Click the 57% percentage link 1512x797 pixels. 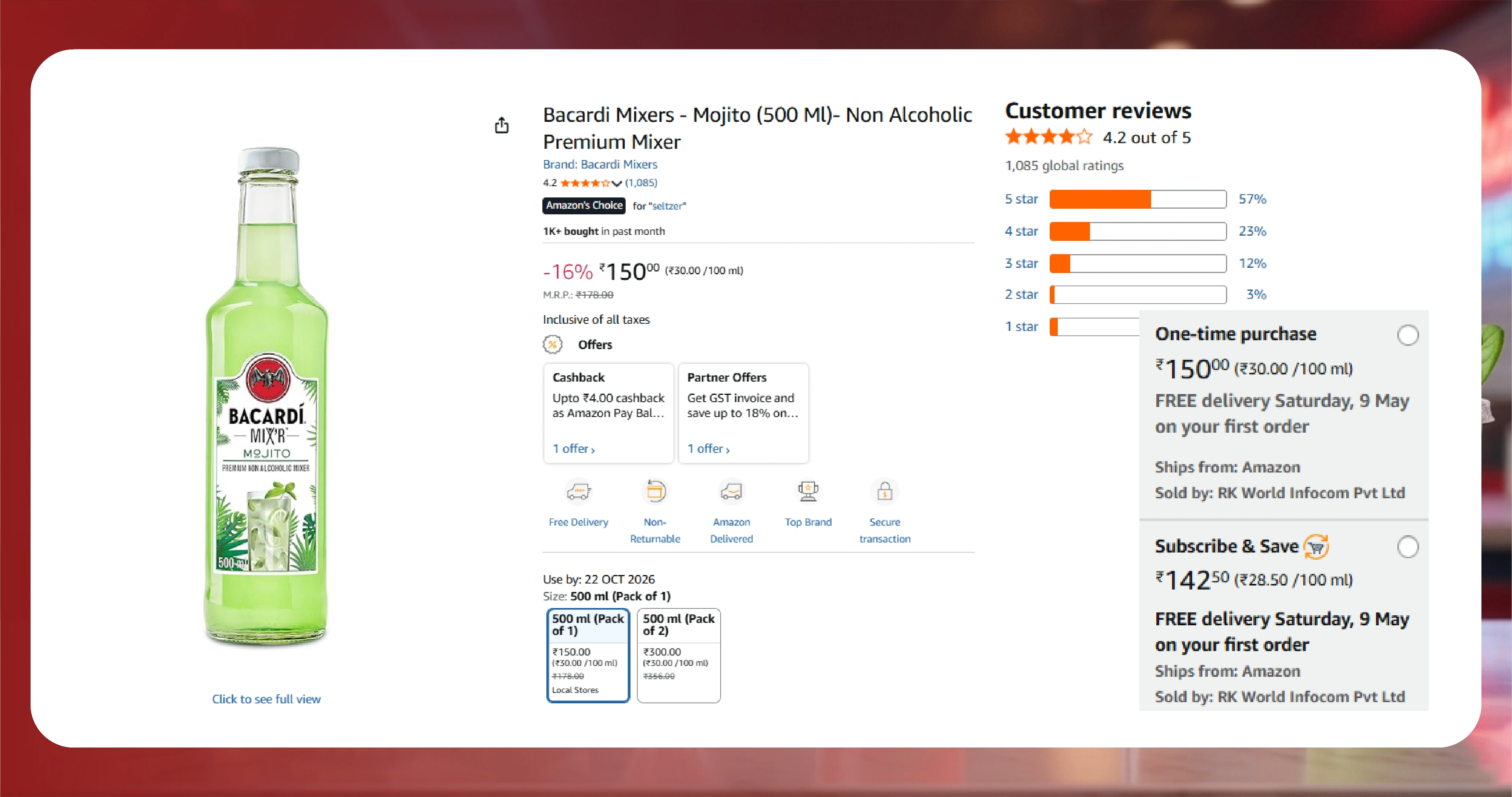click(x=1252, y=199)
